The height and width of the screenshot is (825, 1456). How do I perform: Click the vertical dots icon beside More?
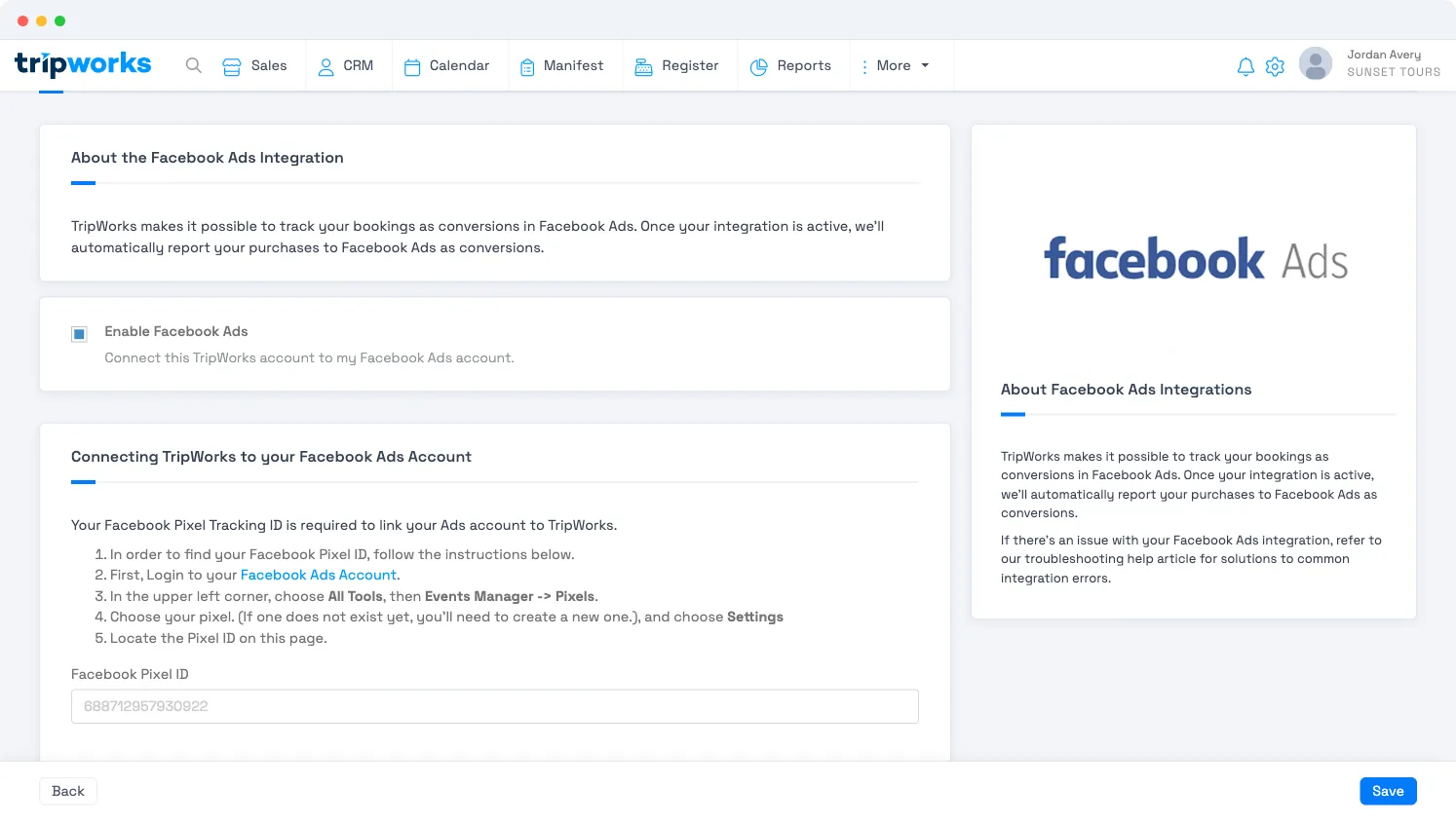tap(864, 66)
